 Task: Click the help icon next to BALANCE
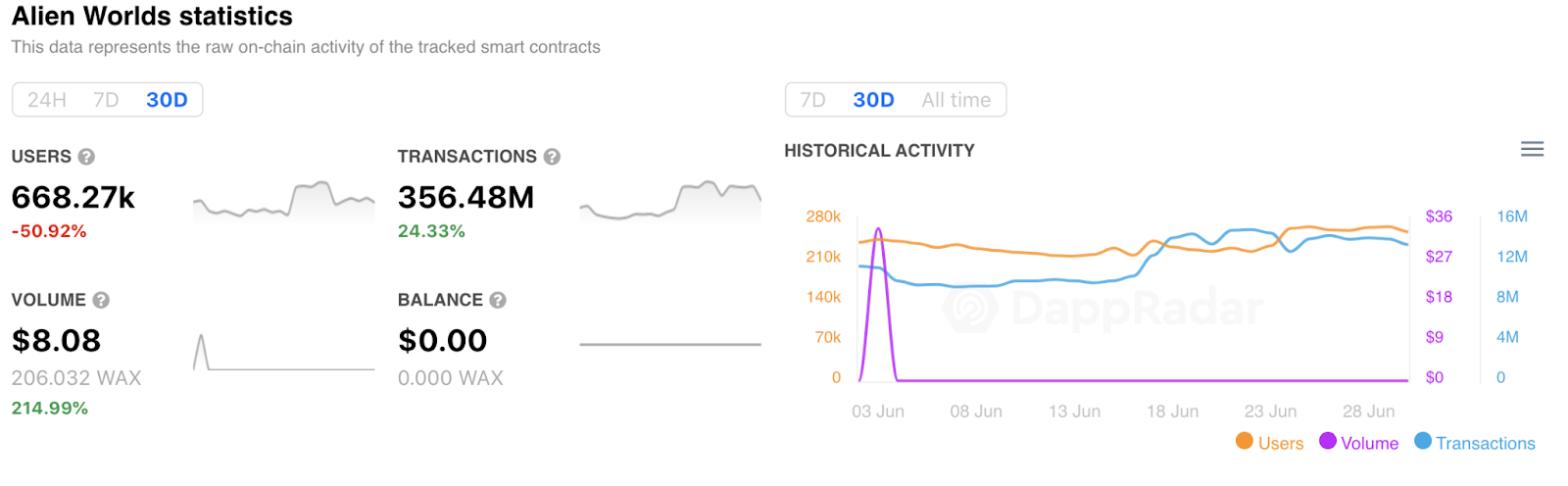point(498,300)
